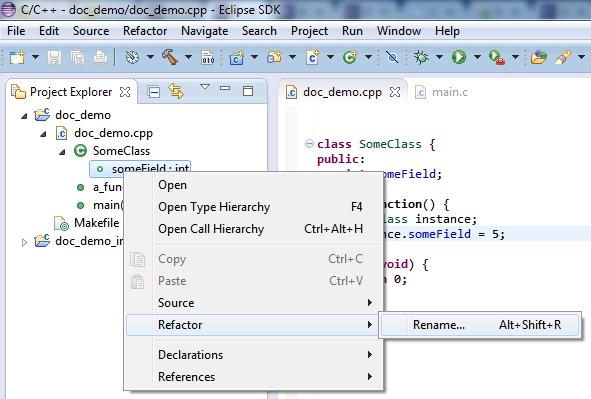Click the Print toolbar icon

point(100,58)
